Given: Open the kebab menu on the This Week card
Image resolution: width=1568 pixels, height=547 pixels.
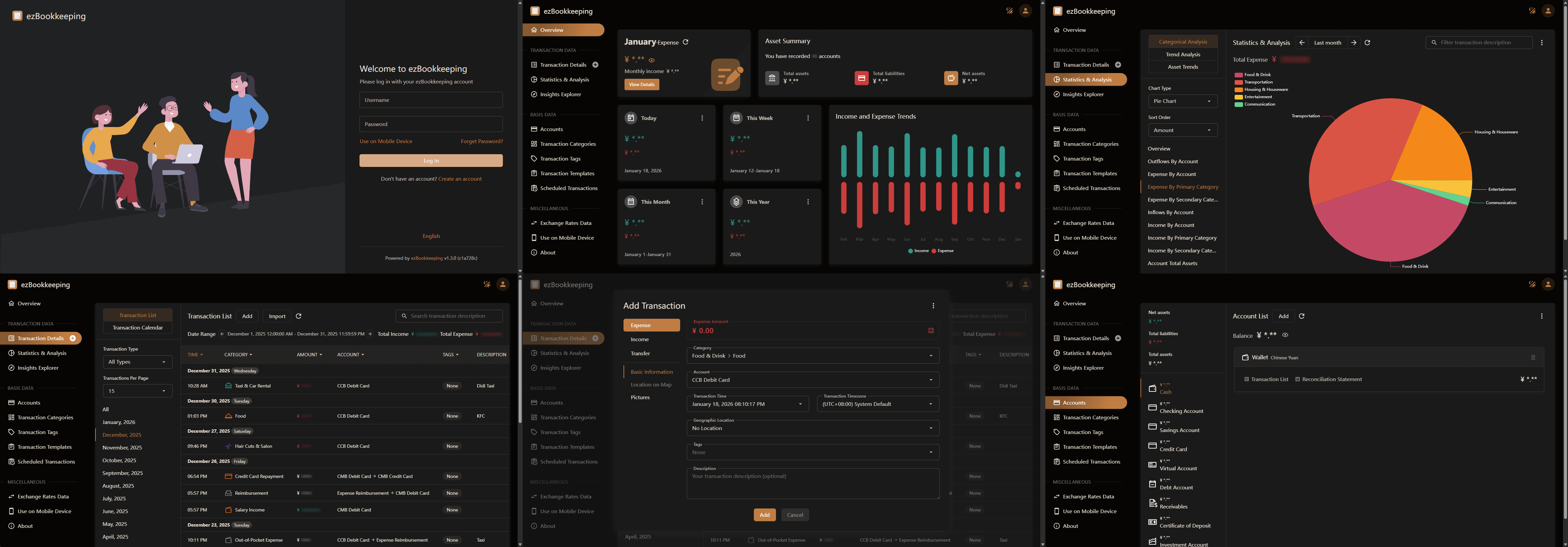Looking at the screenshot, I should pyautogui.click(x=808, y=118).
